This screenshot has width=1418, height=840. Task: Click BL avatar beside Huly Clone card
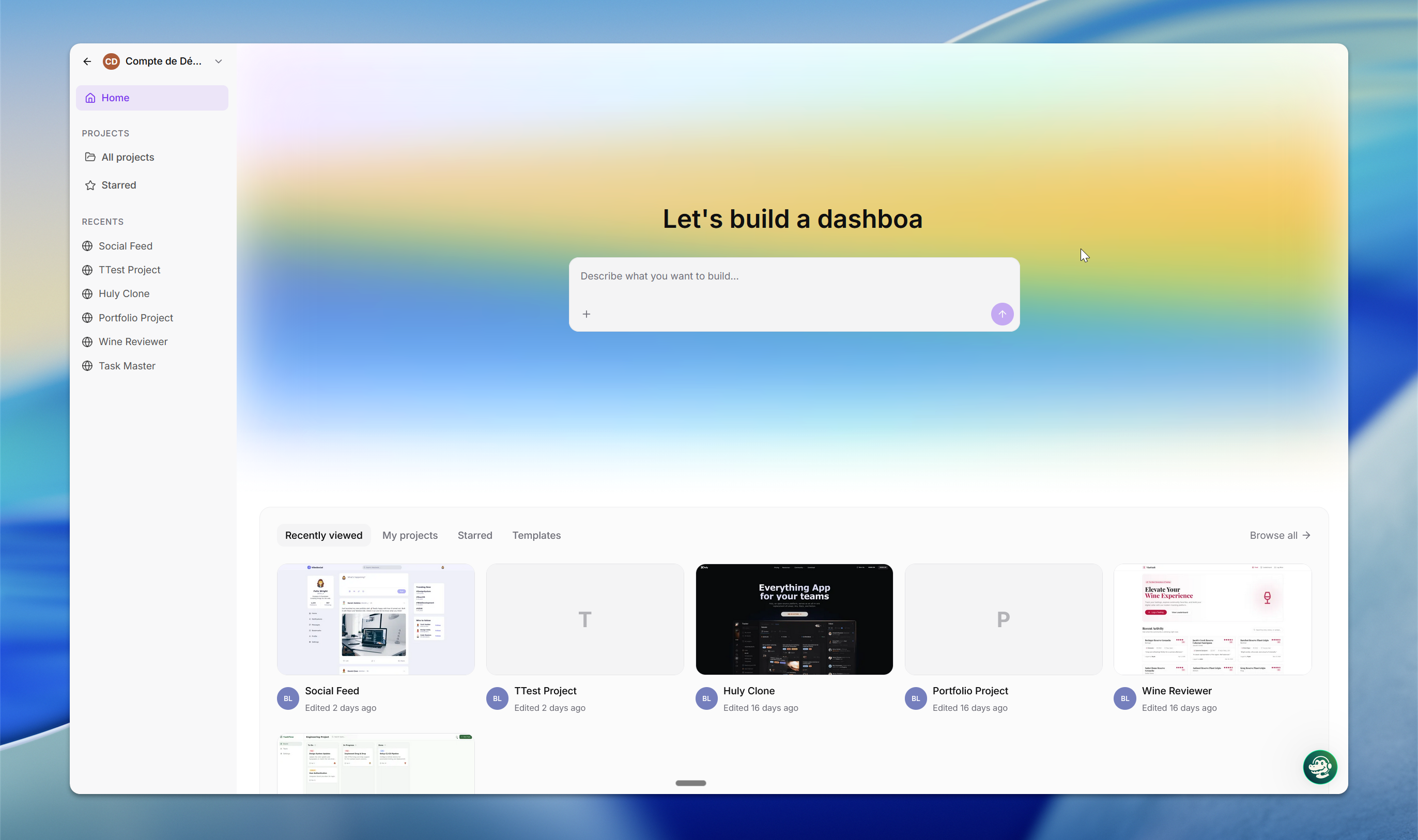tap(706, 698)
